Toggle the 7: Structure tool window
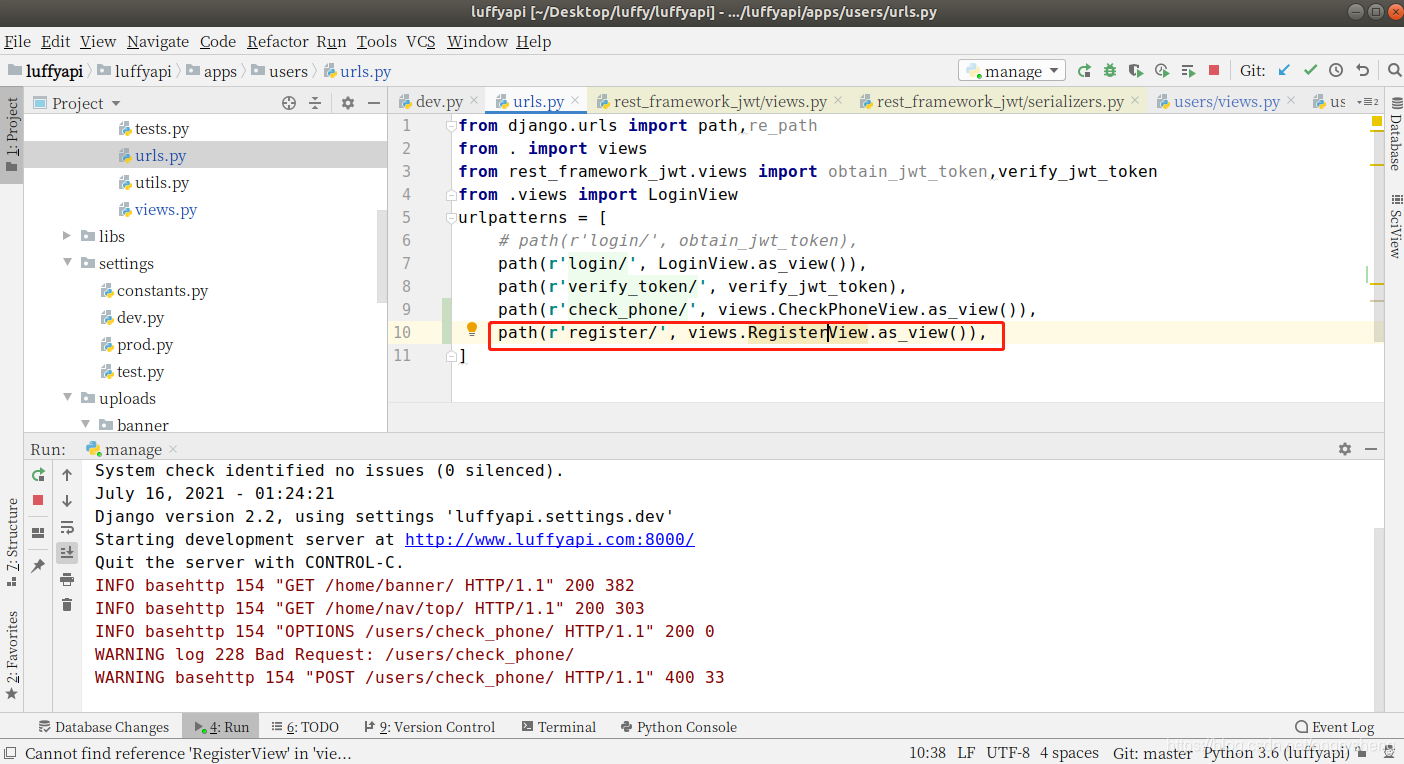 12,541
